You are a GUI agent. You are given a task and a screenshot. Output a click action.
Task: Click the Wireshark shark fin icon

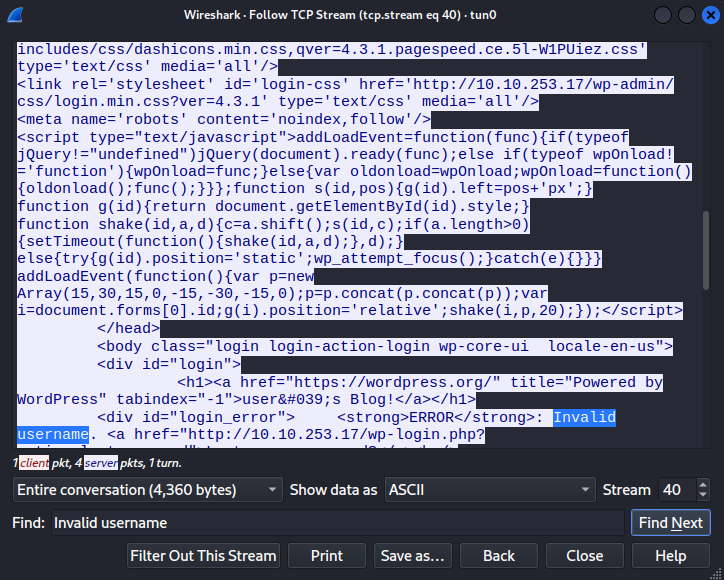pos(15,15)
